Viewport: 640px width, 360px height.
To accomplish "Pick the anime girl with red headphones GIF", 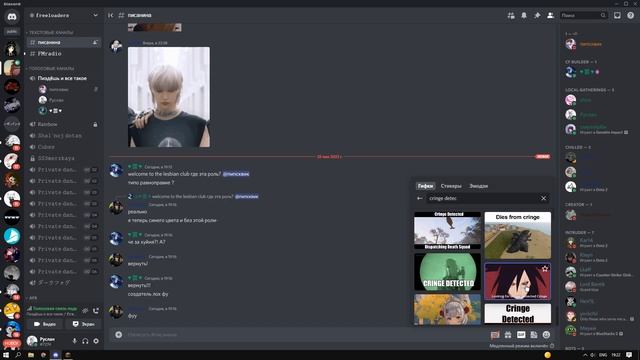I will [447, 309].
